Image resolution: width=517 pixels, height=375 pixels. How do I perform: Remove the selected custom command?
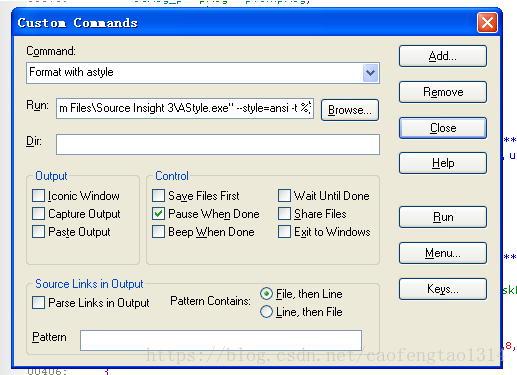pos(443,92)
